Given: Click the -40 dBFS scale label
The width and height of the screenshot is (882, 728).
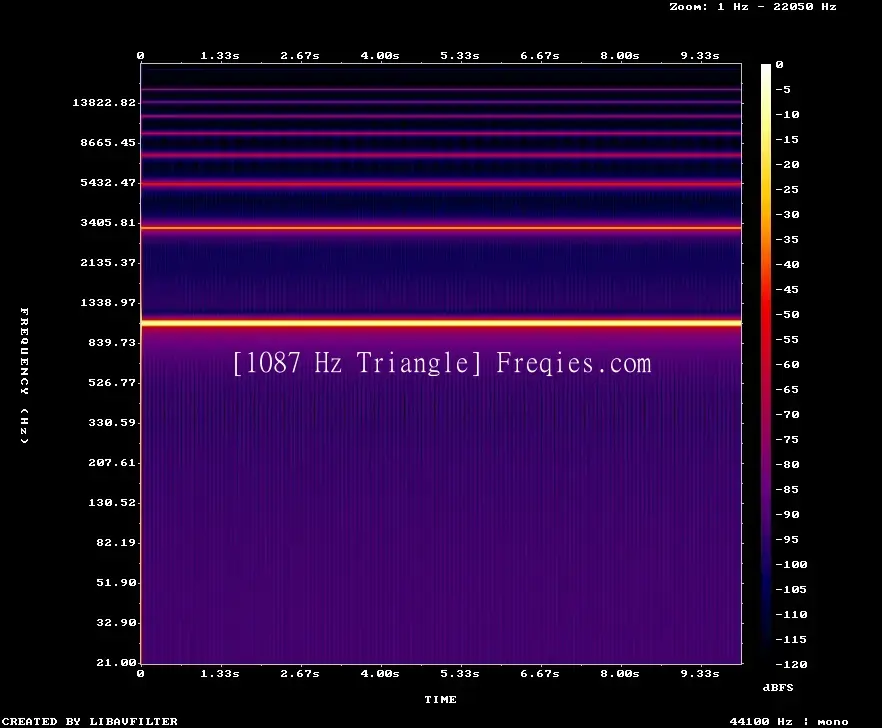Looking at the screenshot, I should click(787, 264).
